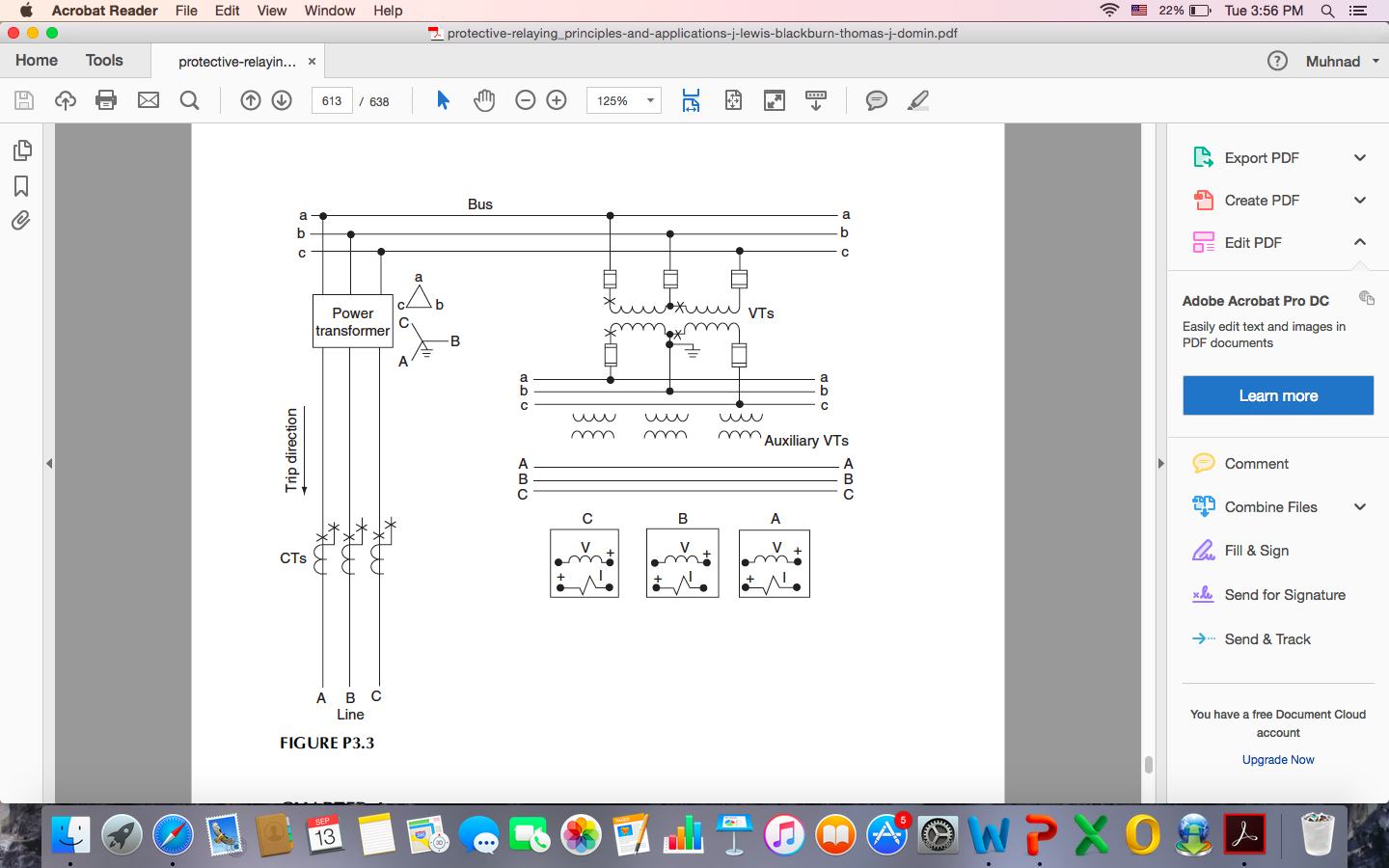Click the Print icon
The image size is (1389, 868).
[106, 99]
